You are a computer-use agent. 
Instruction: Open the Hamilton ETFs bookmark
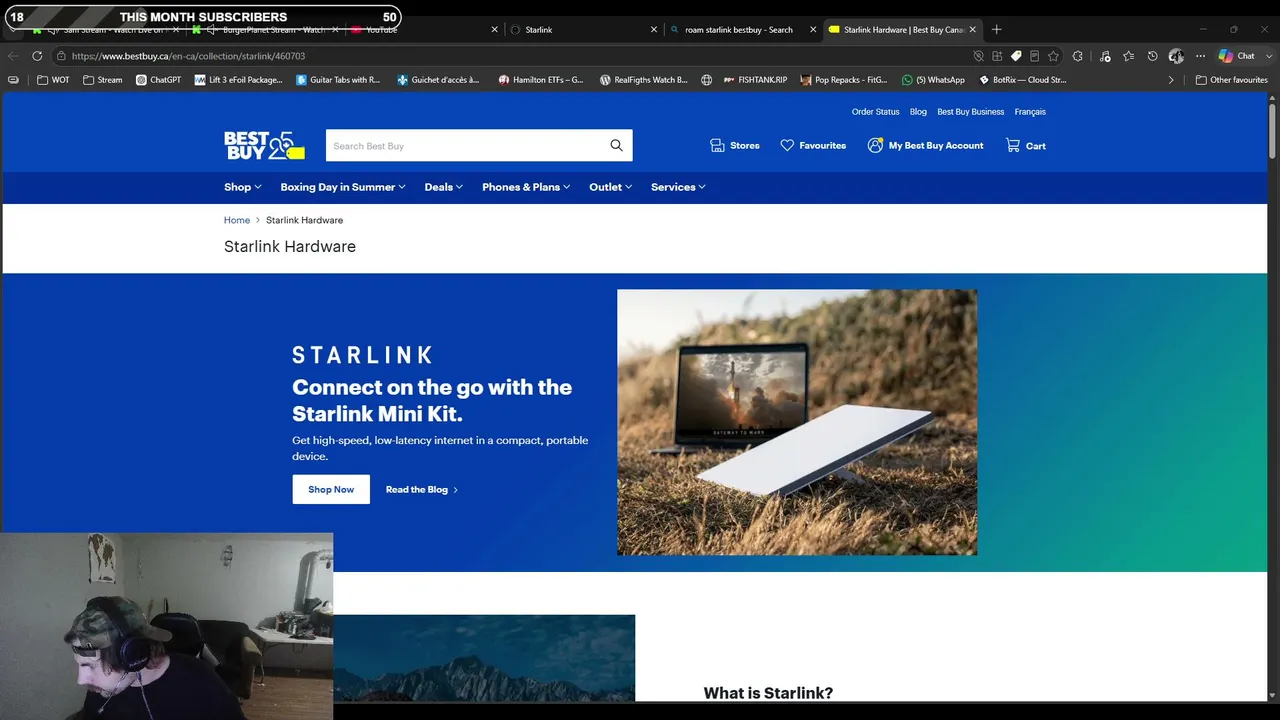tap(541, 80)
